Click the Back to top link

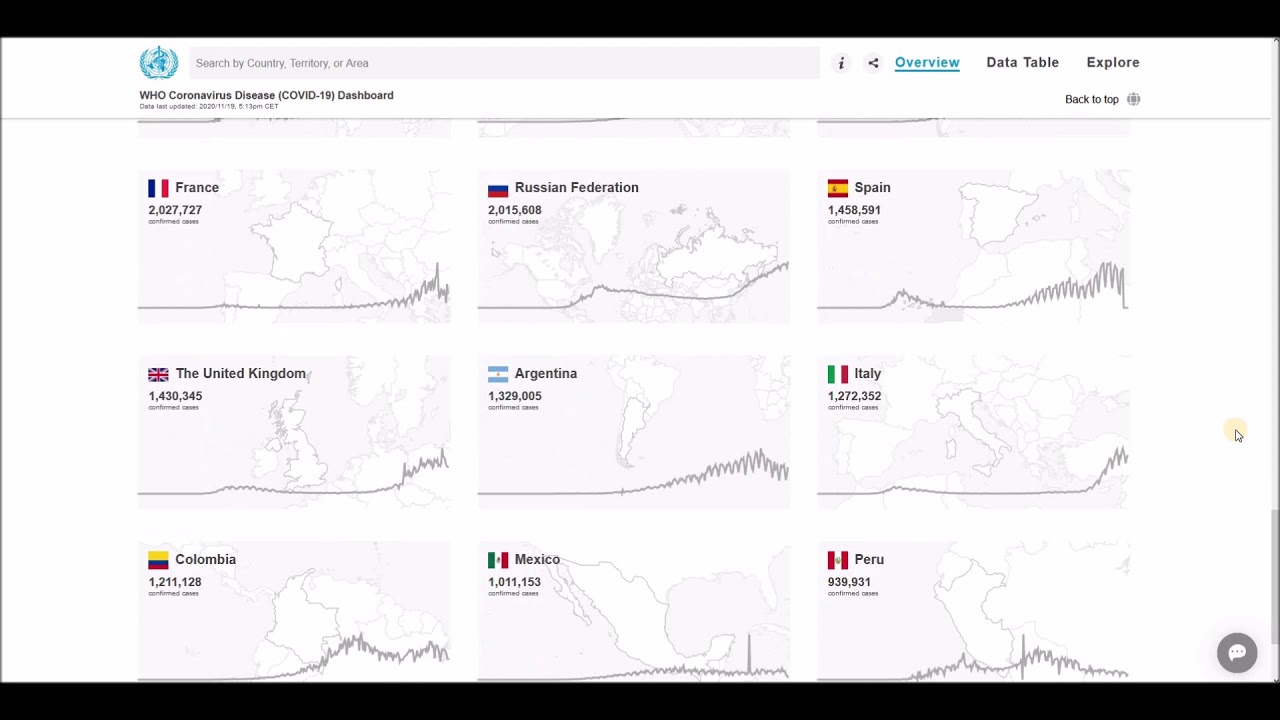point(1091,99)
